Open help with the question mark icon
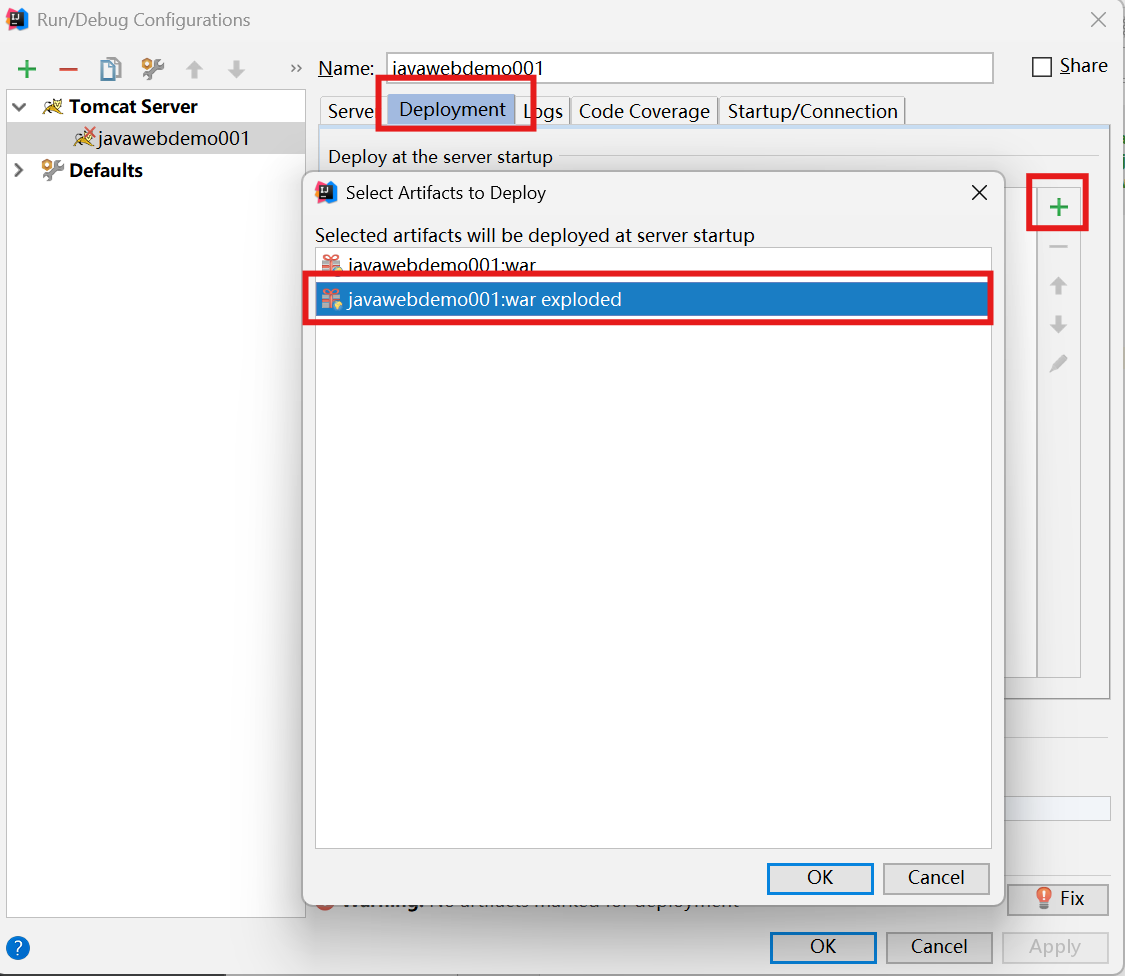1125x976 pixels. [x=18, y=948]
